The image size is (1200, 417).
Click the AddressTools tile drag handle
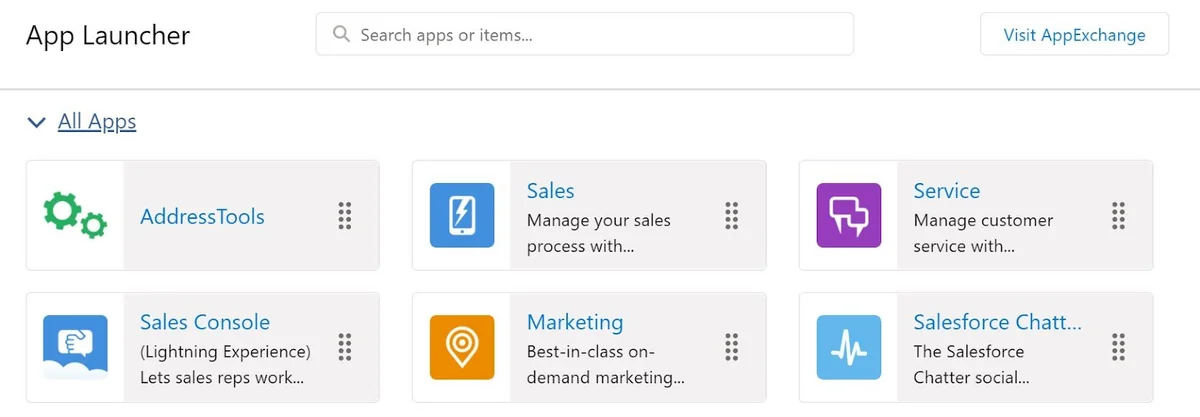[x=345, y=215]
